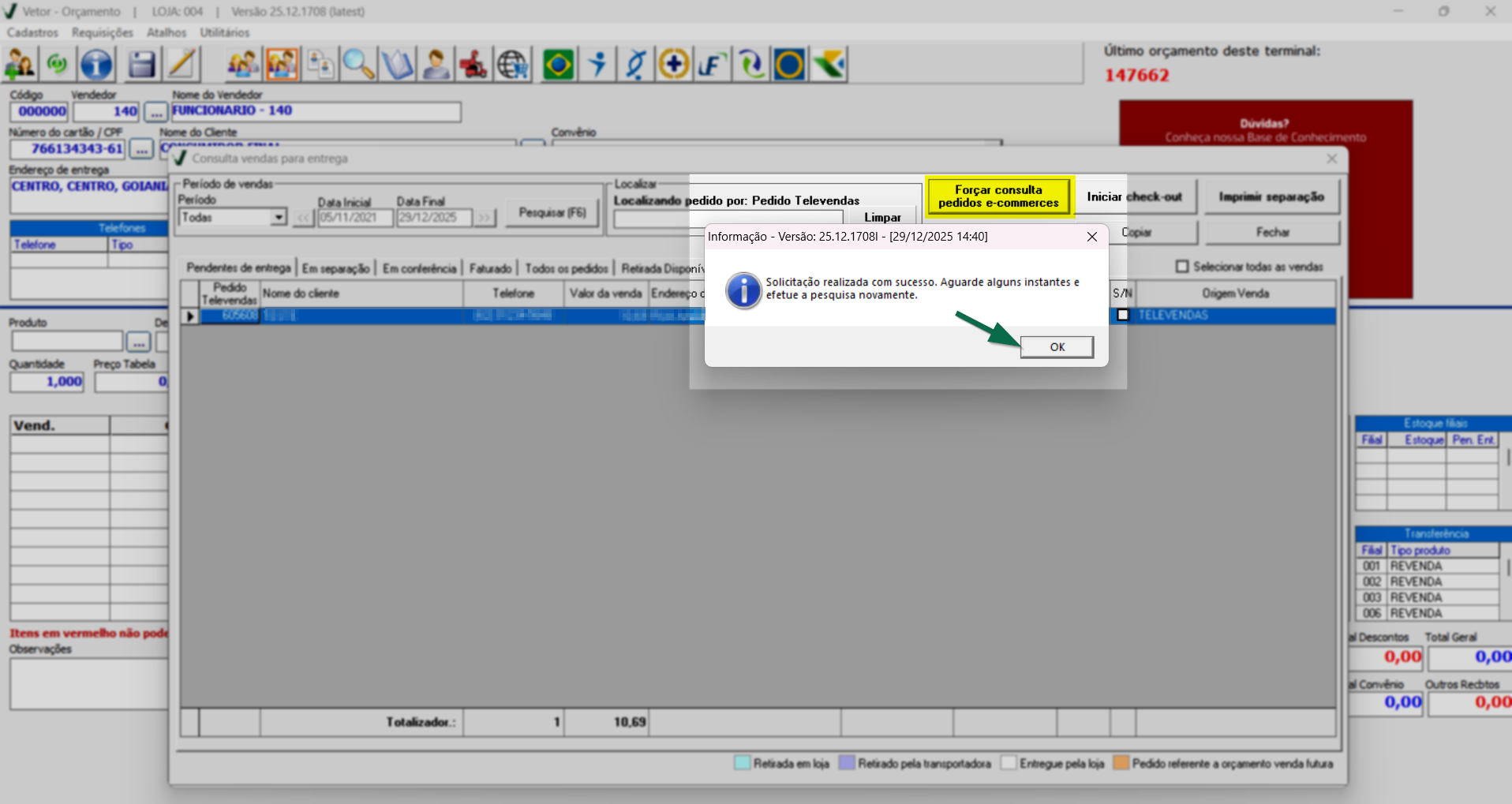Open the Cadastros menu
Image resolution: width=1512 pixels, height=804 pixels.
pos(33,32)
